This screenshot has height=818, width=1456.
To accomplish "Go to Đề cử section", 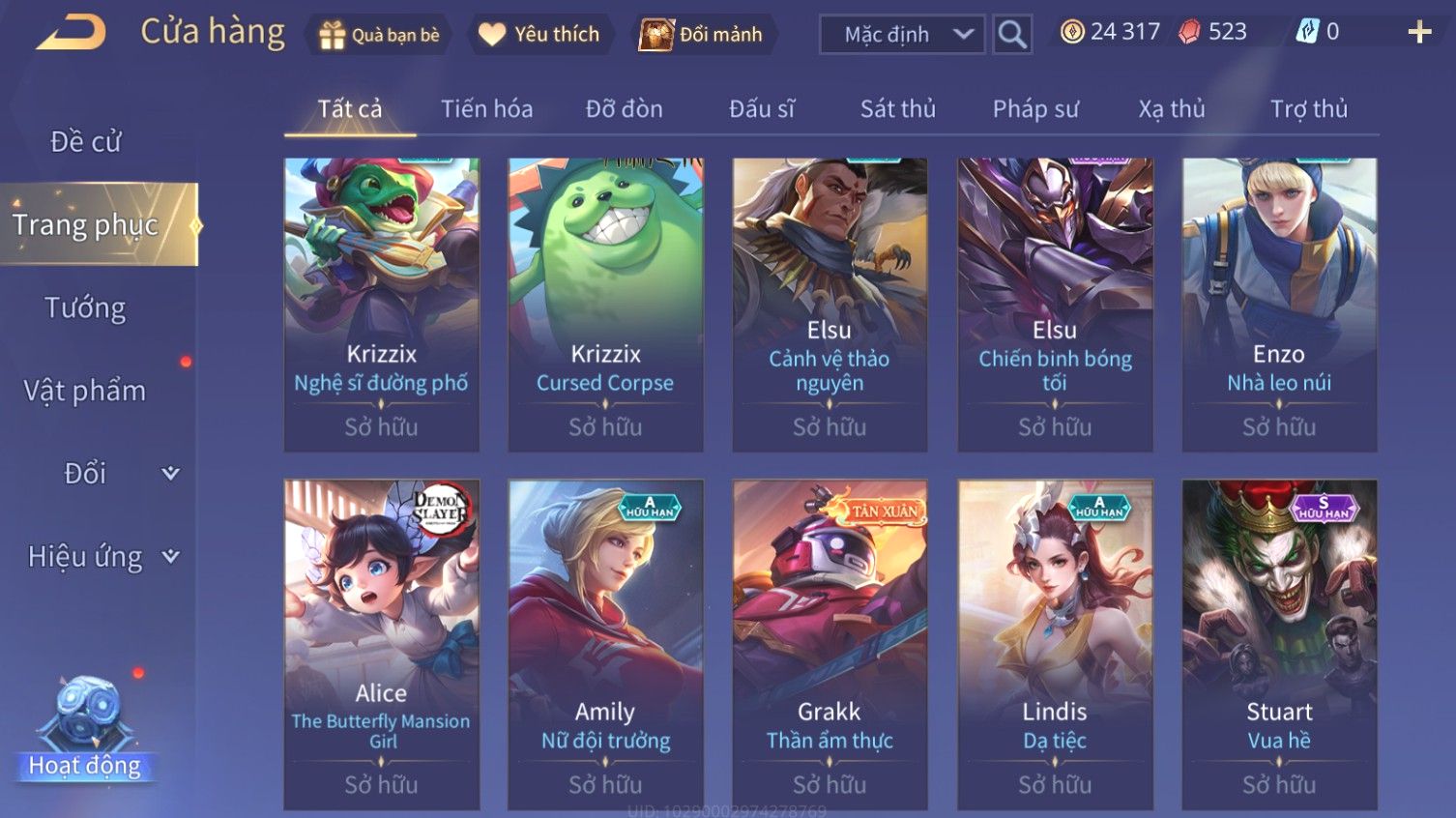I will 85,141.
